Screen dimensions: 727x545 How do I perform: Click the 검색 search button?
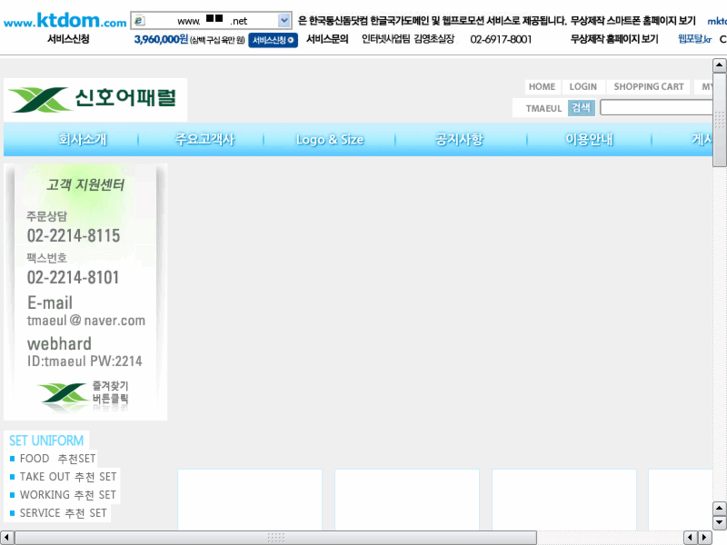pos(581,108)
